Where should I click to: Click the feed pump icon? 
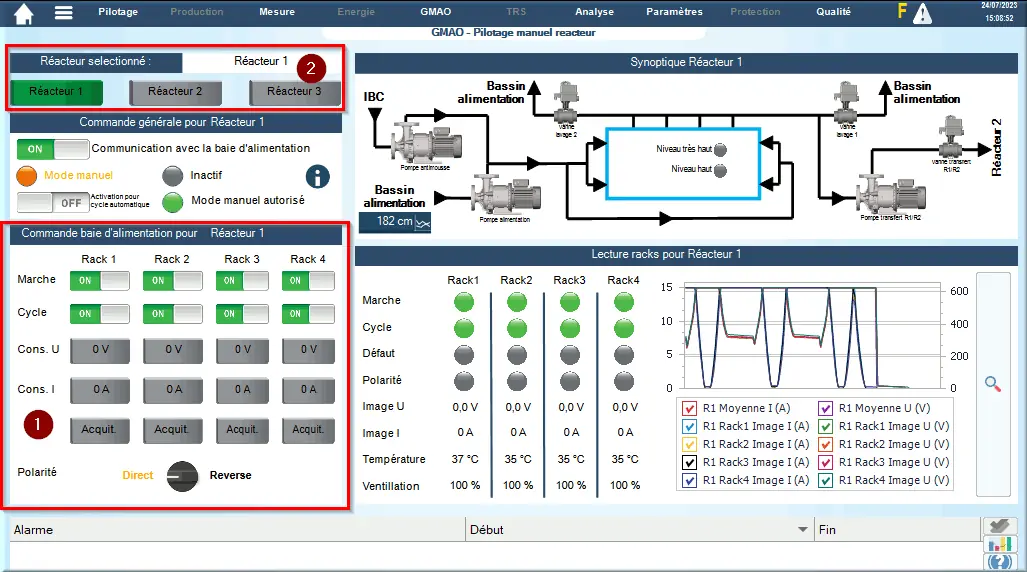[506, 195]
